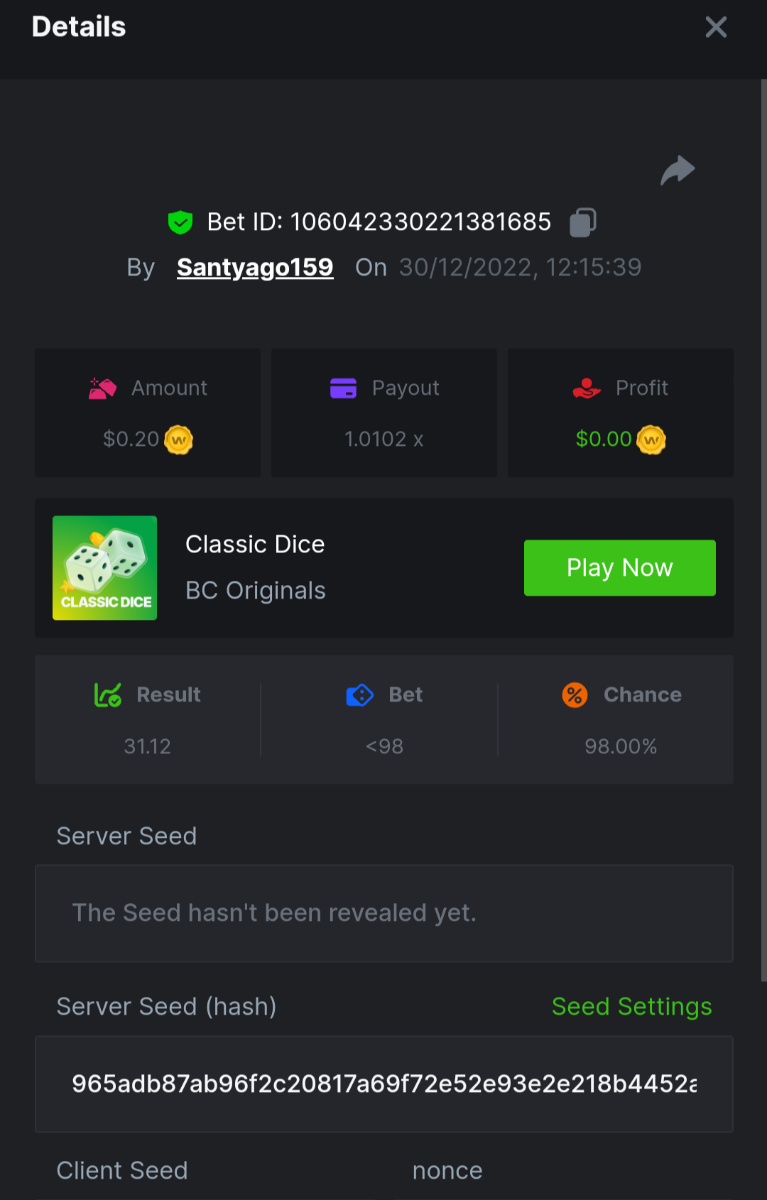
Task: Click the Classic Dice game thumbnail
Action: point(105,568)
